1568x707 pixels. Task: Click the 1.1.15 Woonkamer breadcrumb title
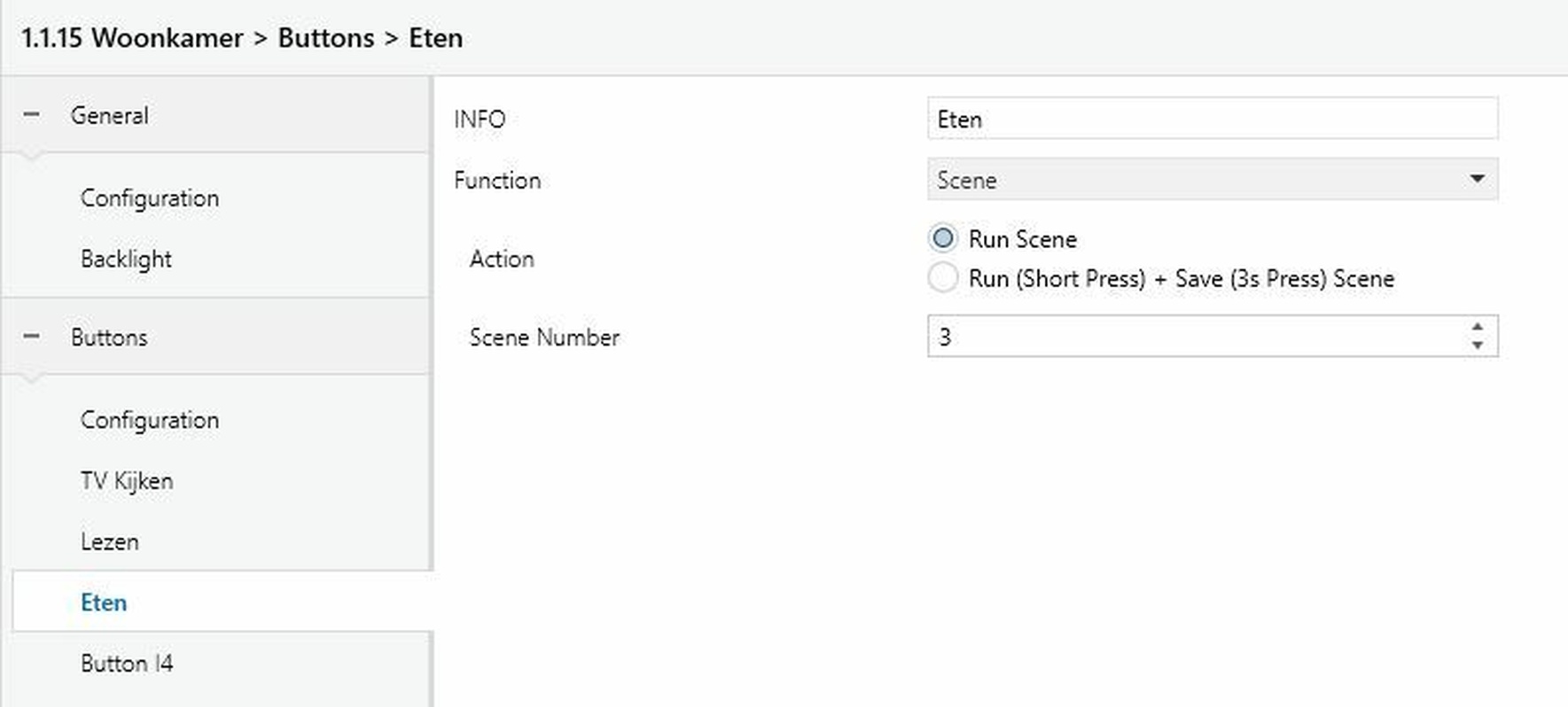coord(132,38)
